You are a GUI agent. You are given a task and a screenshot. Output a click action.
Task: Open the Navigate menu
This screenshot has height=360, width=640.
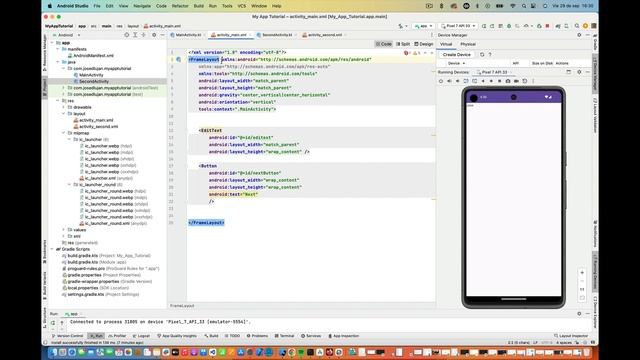point(142,6)
